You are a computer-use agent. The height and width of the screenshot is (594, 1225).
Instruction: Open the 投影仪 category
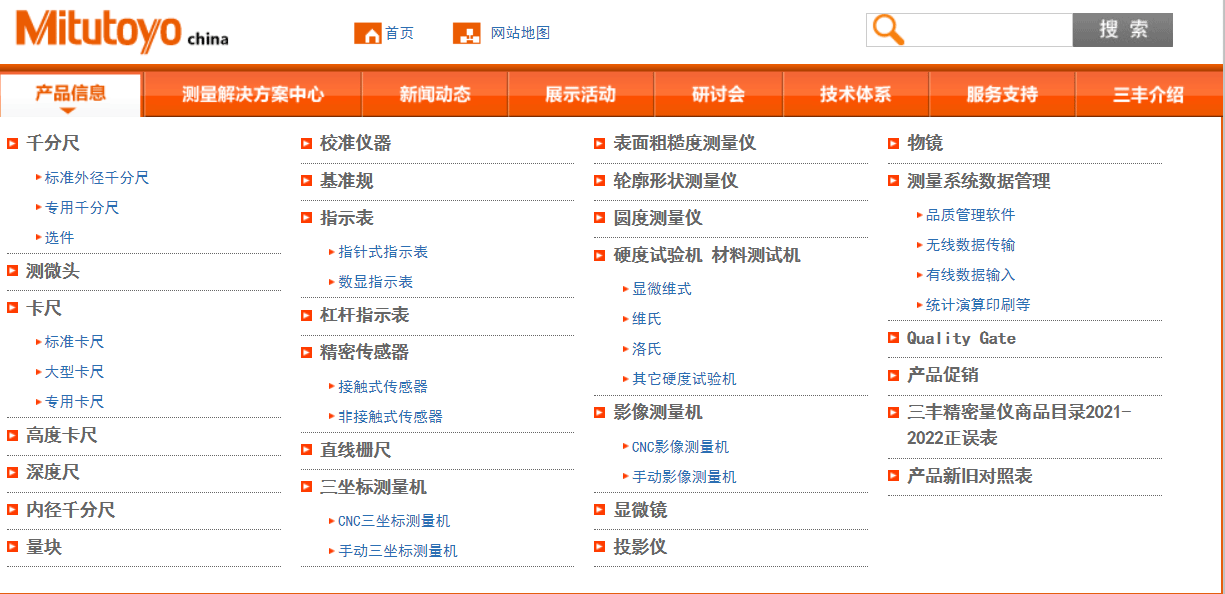point(640,547)
